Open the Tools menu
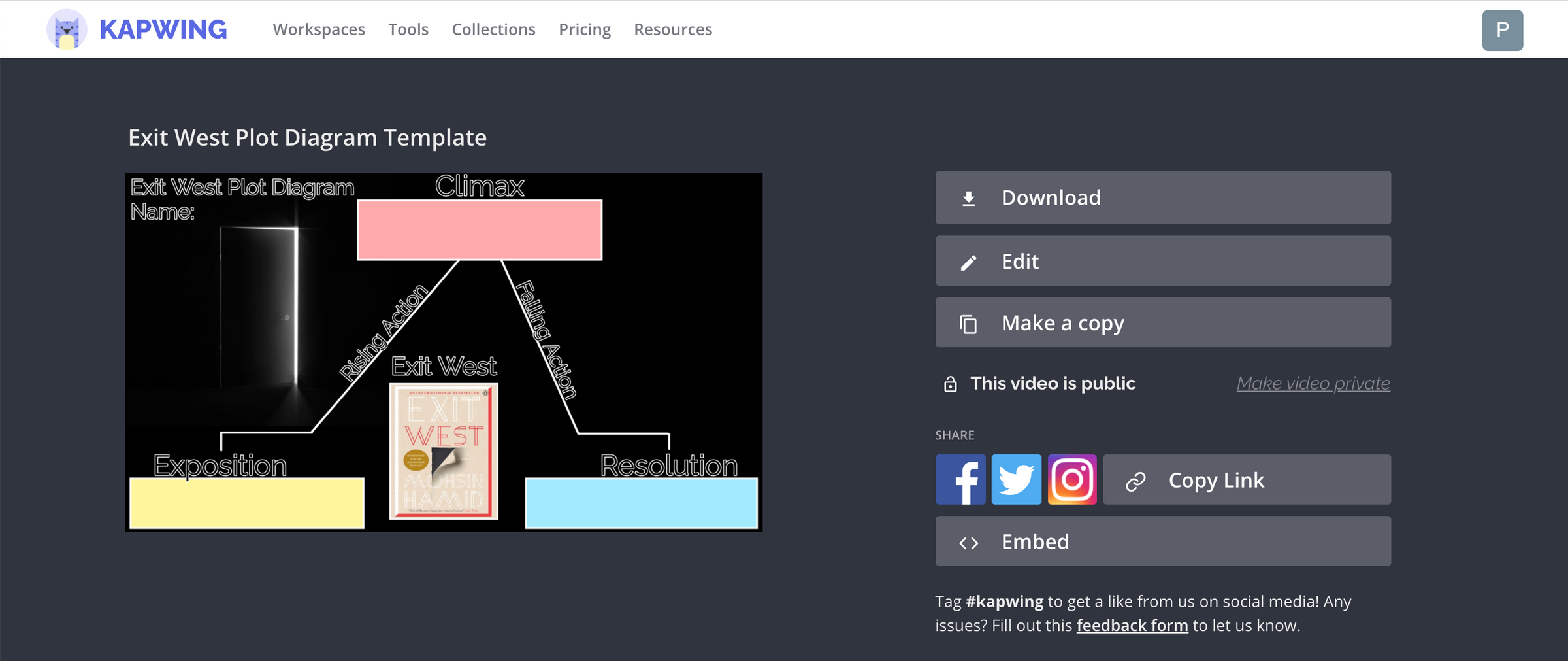The width and height of the screenshot is (1568, 661). click(x=408, y=29)
